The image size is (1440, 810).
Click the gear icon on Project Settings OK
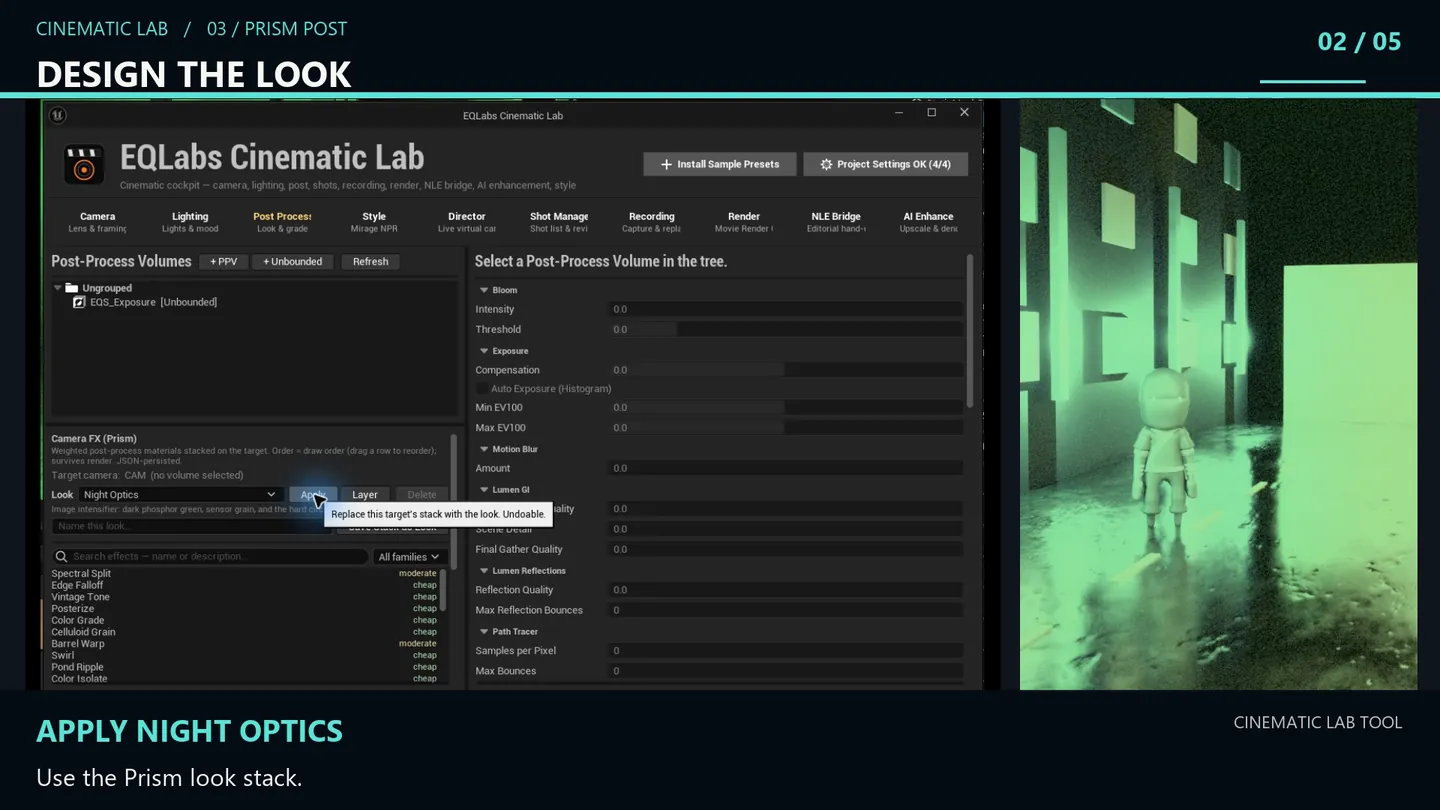pos(826,164)
